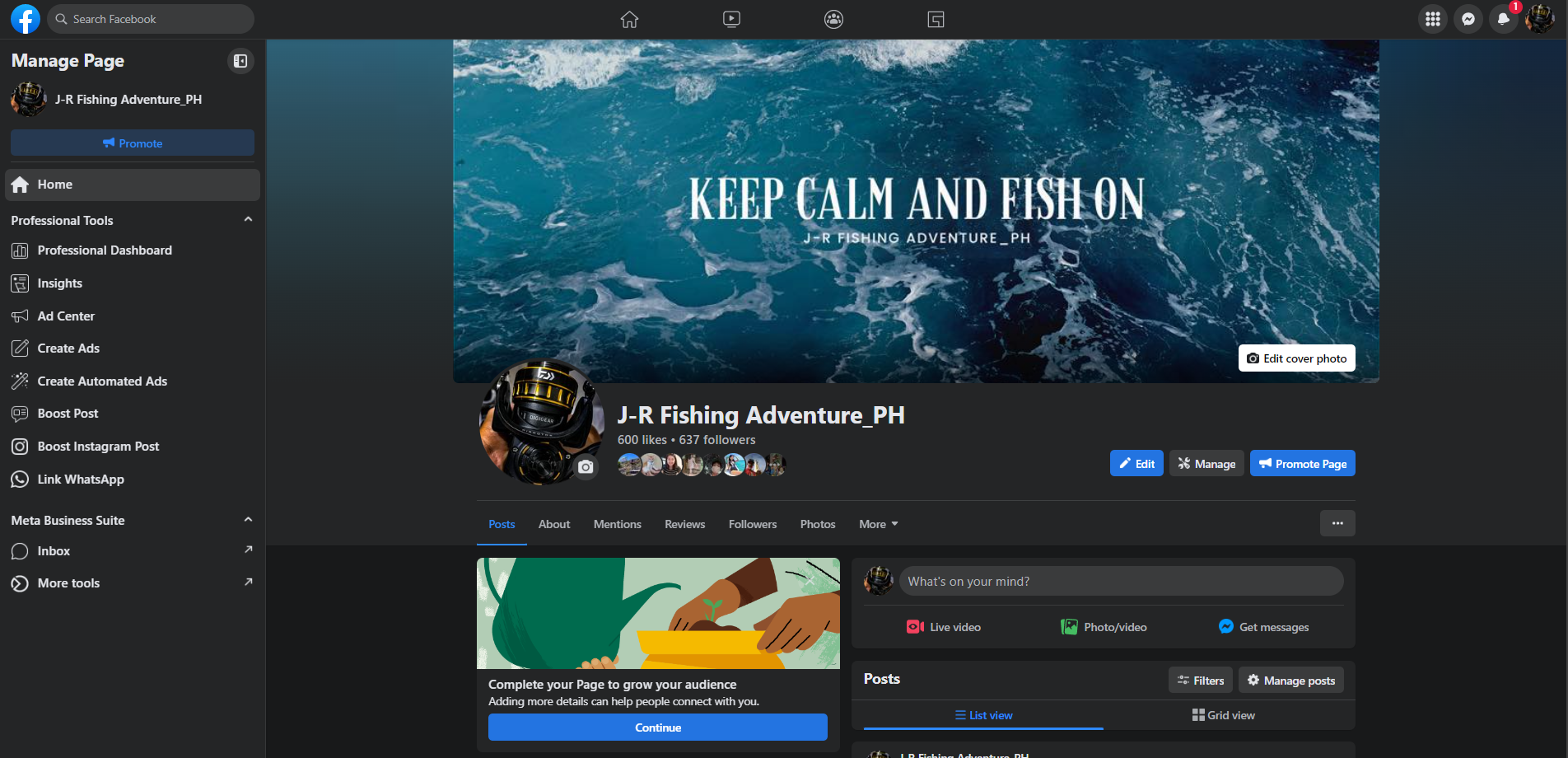Start a Live video post
The width and height of the screenshot is (1568, 758).
pos(943,627)
